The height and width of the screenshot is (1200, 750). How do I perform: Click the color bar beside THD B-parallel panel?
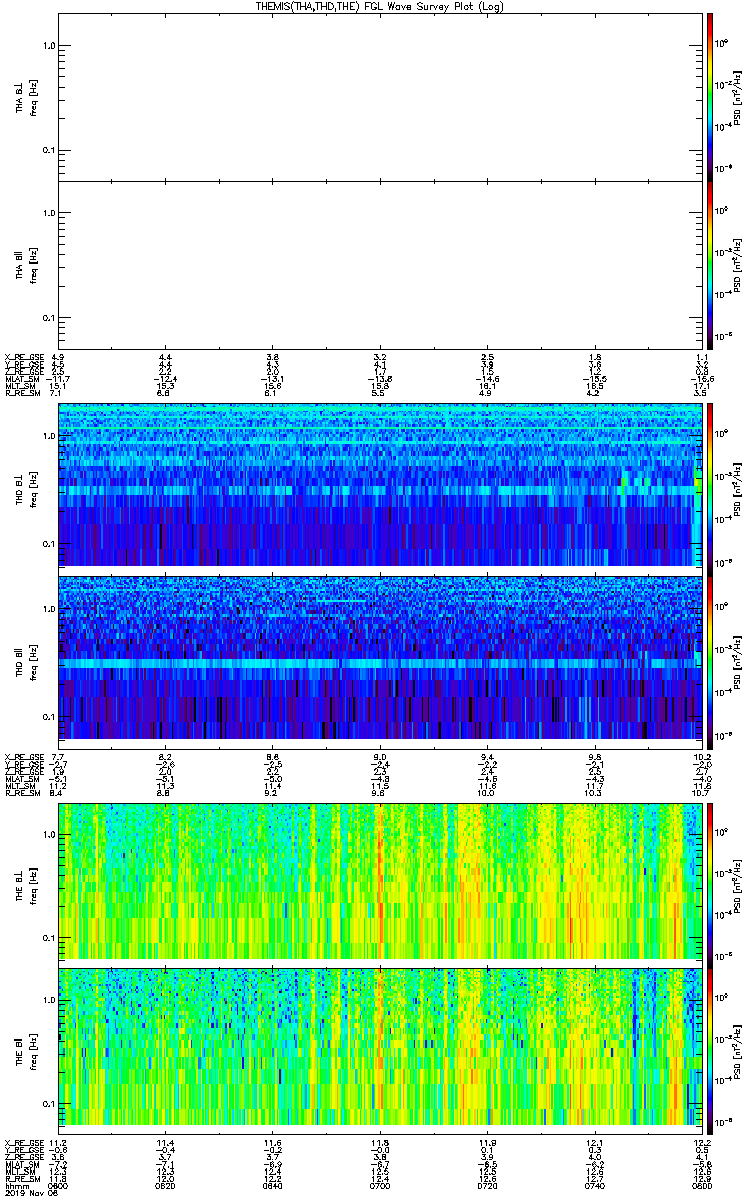coord(710,657)
